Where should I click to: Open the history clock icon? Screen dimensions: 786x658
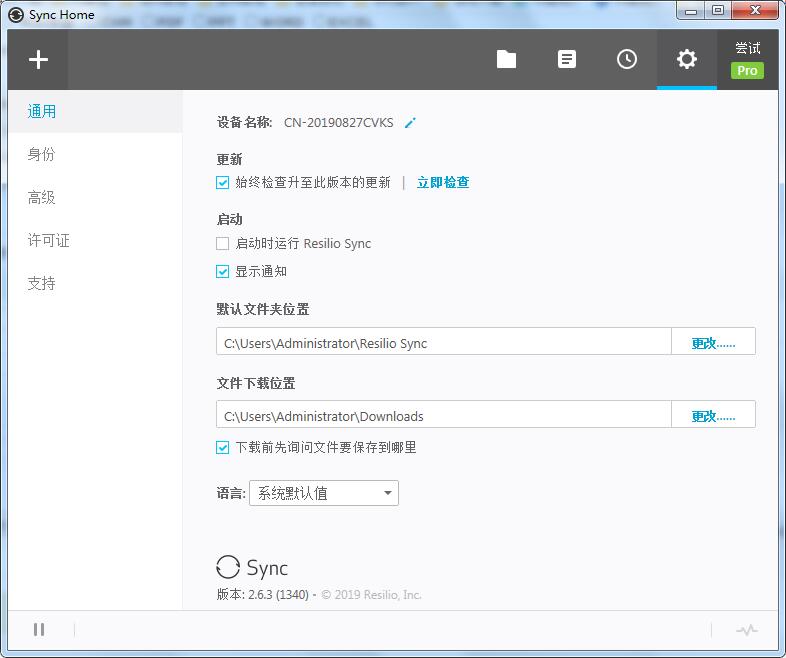627,59
